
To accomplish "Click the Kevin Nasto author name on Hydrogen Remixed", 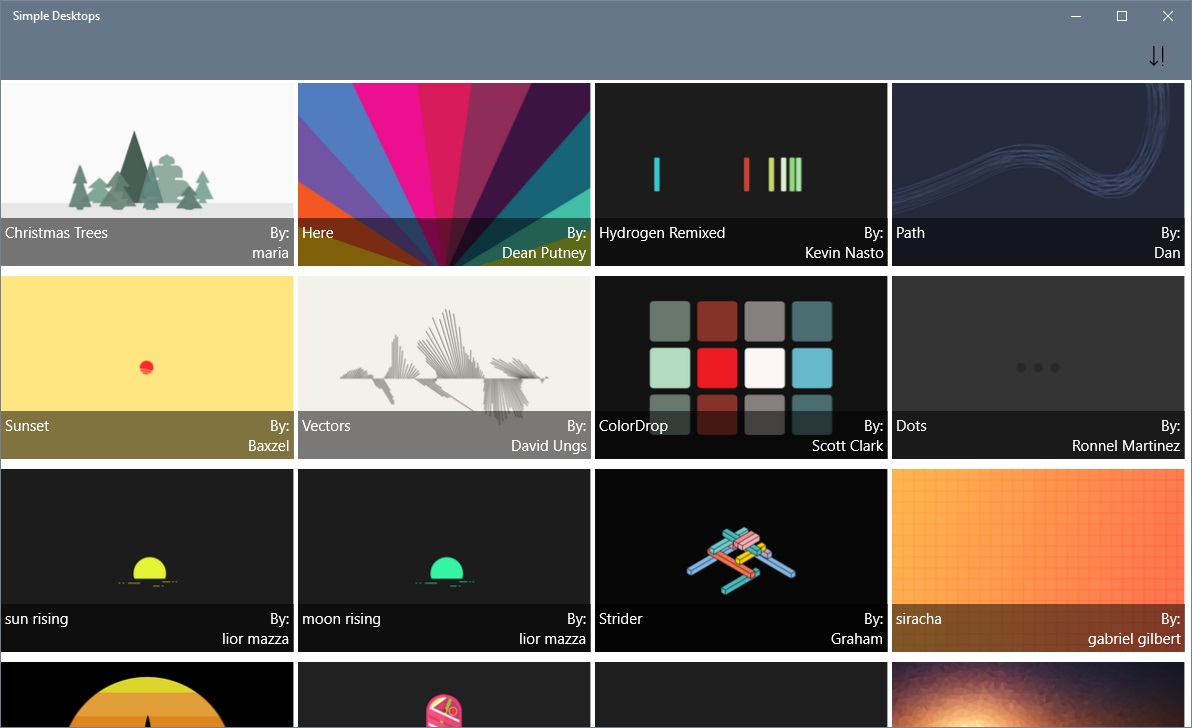I will pos(843,252).
